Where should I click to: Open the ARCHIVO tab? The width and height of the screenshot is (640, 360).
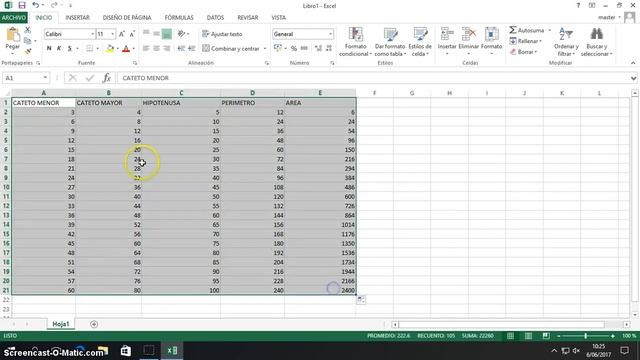13,18
